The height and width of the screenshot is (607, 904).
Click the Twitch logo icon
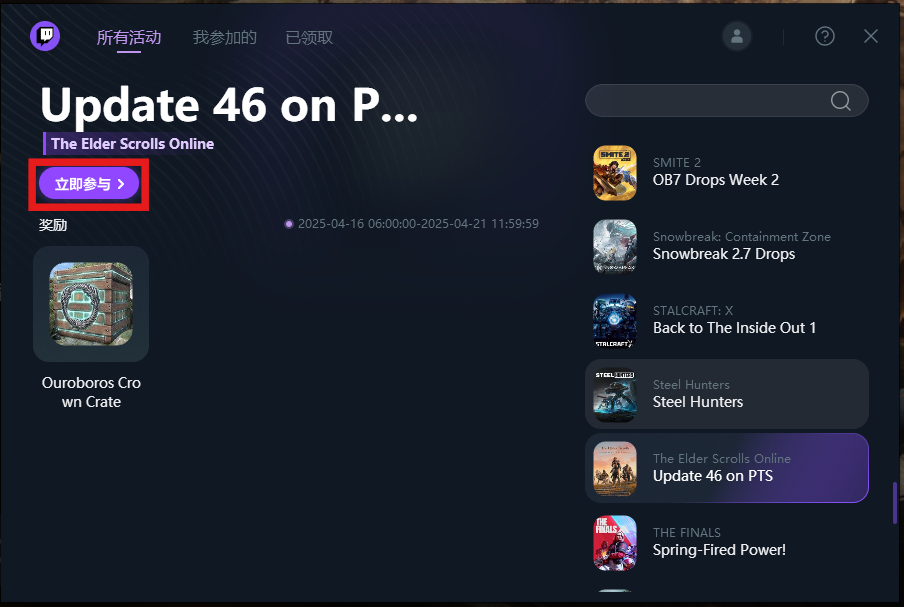coord(45,36)
